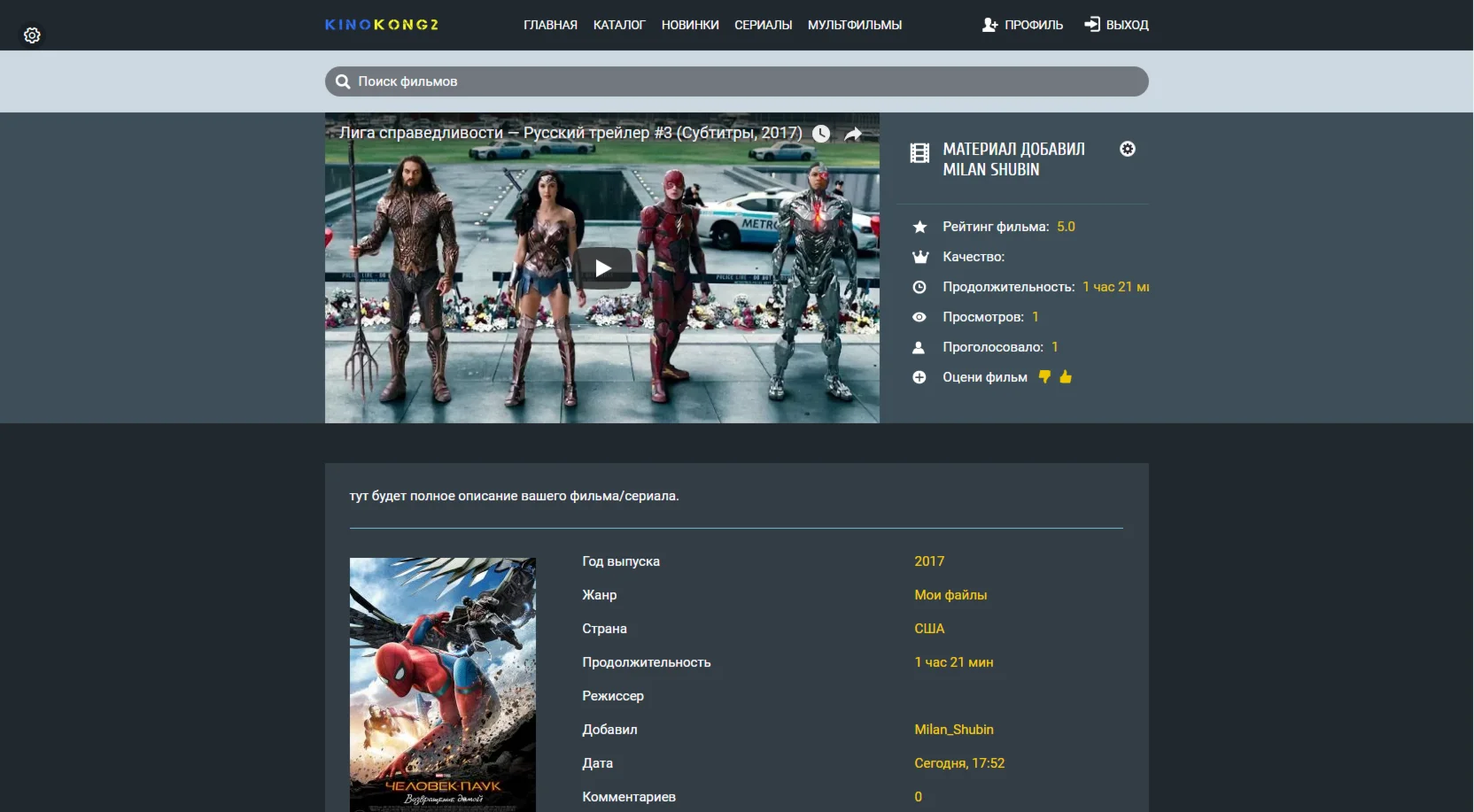The height and width of the screenshot is (812, 1474).
Task: Open the Мои файлы genre link
Action: pyautogui.click(x=950, y=595)
